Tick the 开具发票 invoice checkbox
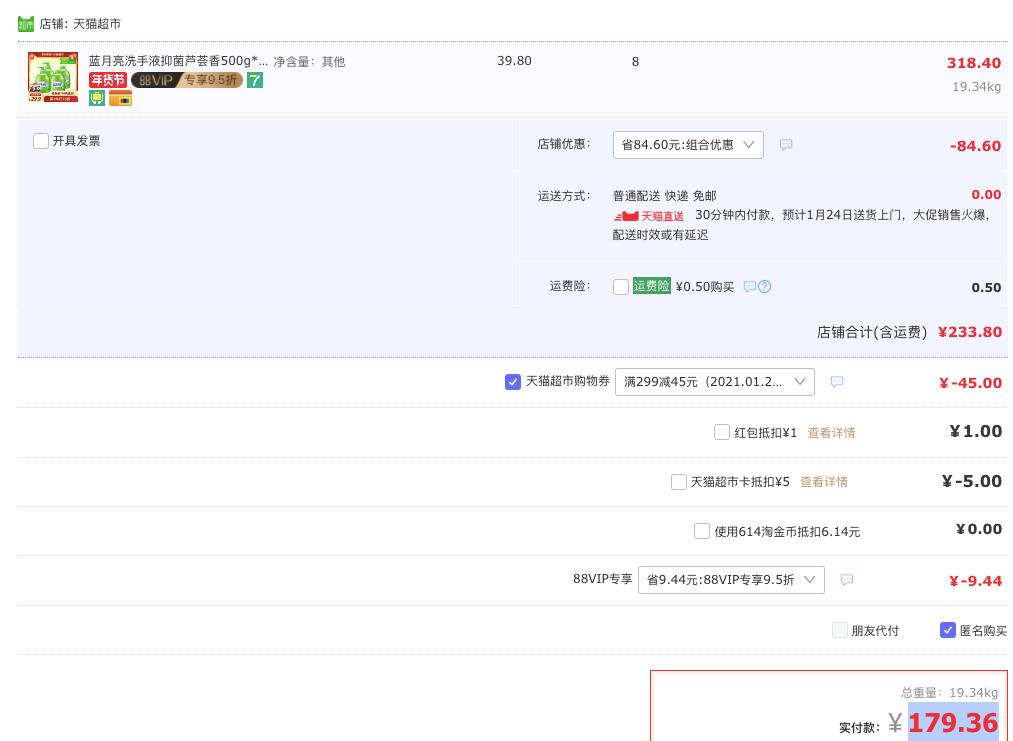This screenshot has width=1013, height=741. coord(41,141)
